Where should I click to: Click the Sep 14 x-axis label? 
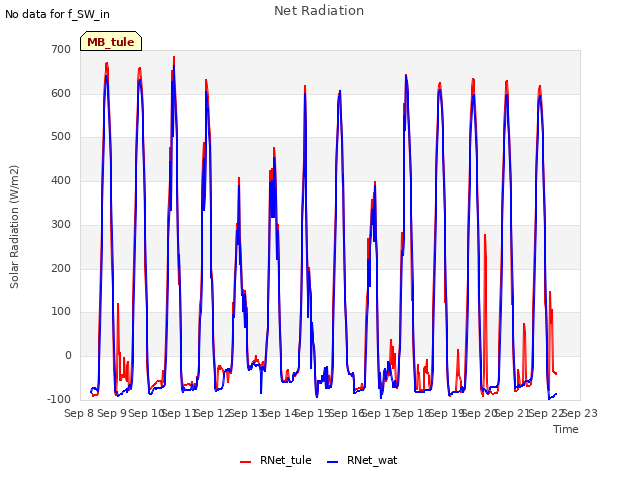279,413
